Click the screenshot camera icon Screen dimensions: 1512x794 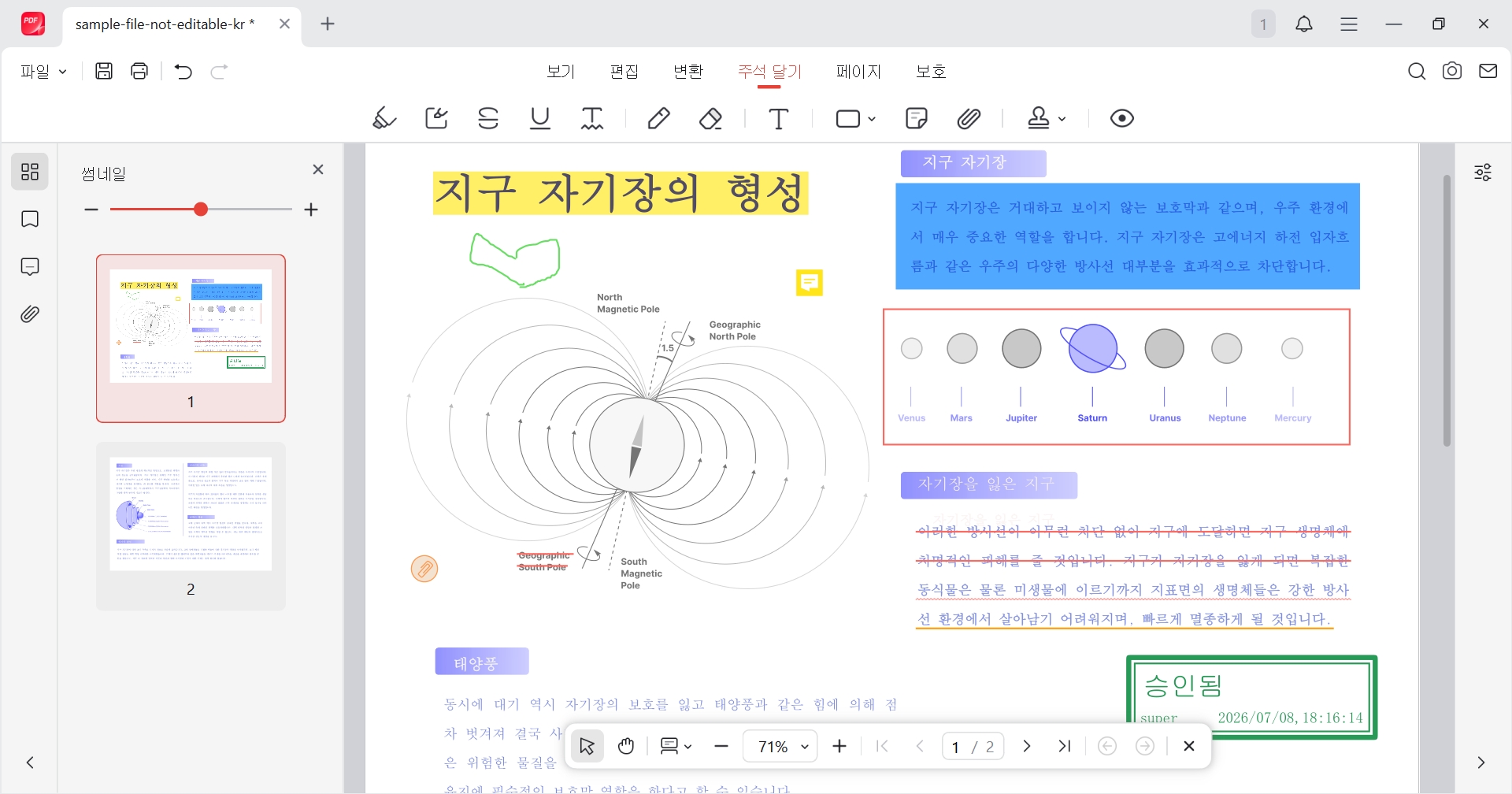pos(1452,71)
